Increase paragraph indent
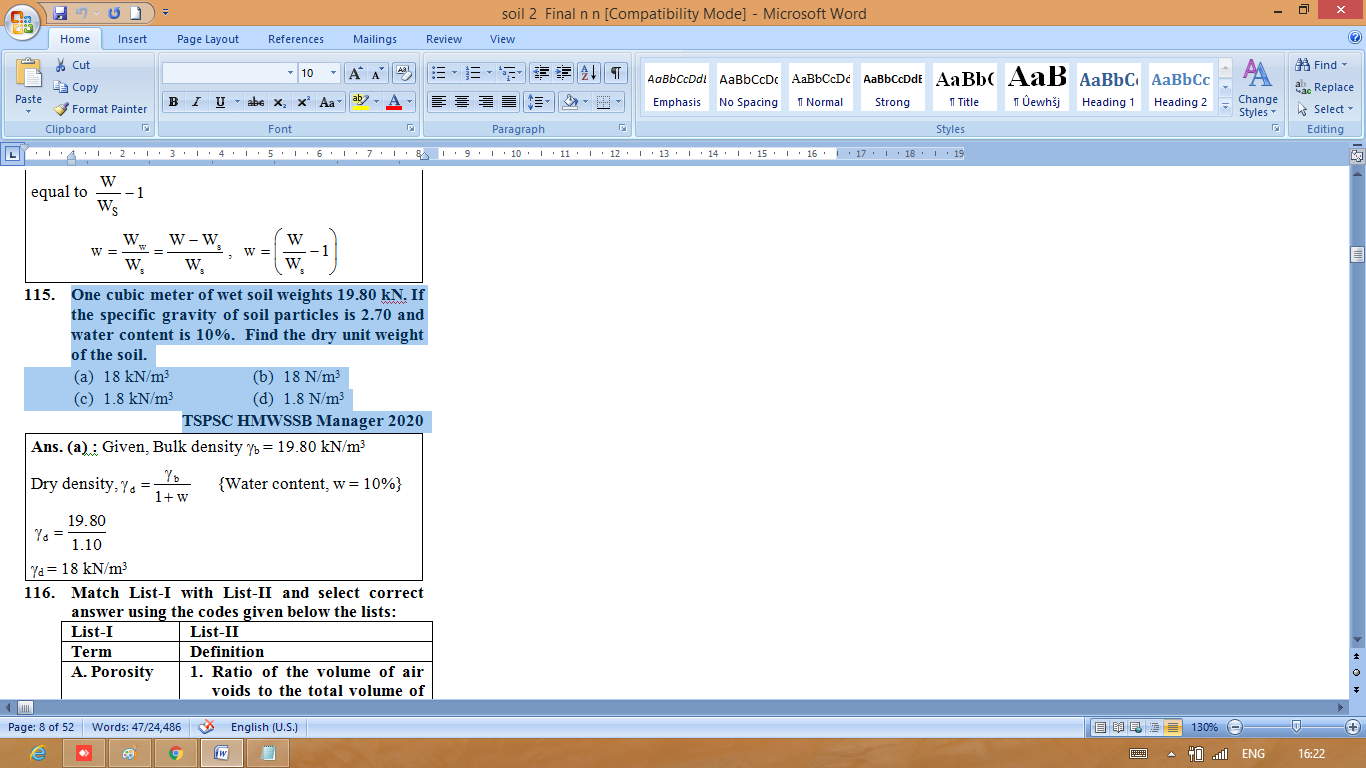This screenshot has height=768, width=1366. (x=564, y=73)
